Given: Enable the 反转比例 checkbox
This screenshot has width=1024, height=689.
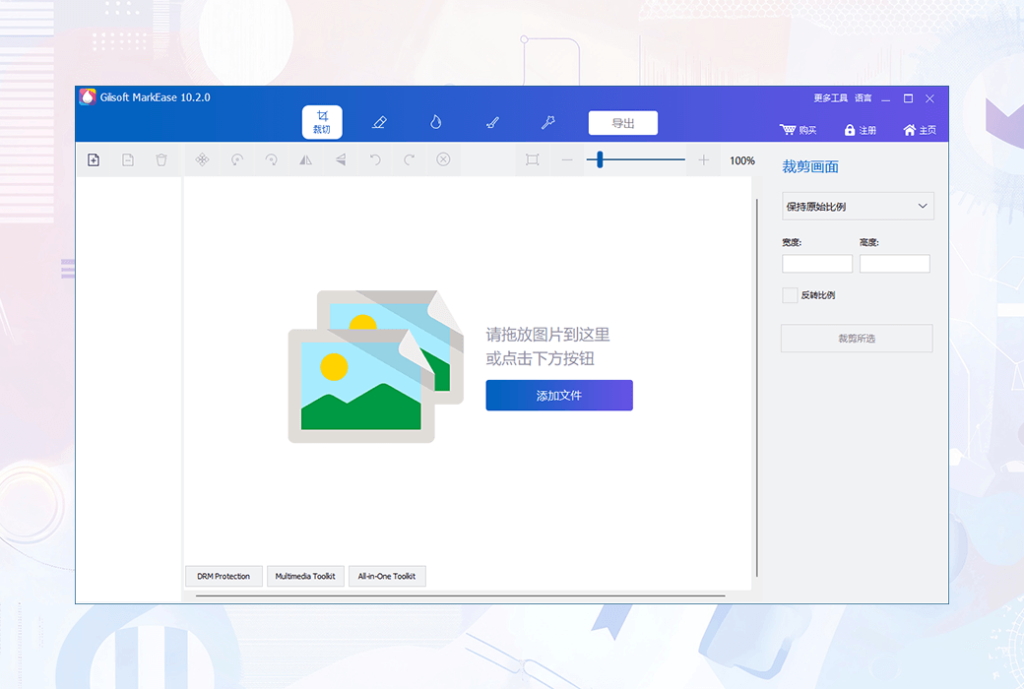Looking at the screenshot, I should coord(790,295).
